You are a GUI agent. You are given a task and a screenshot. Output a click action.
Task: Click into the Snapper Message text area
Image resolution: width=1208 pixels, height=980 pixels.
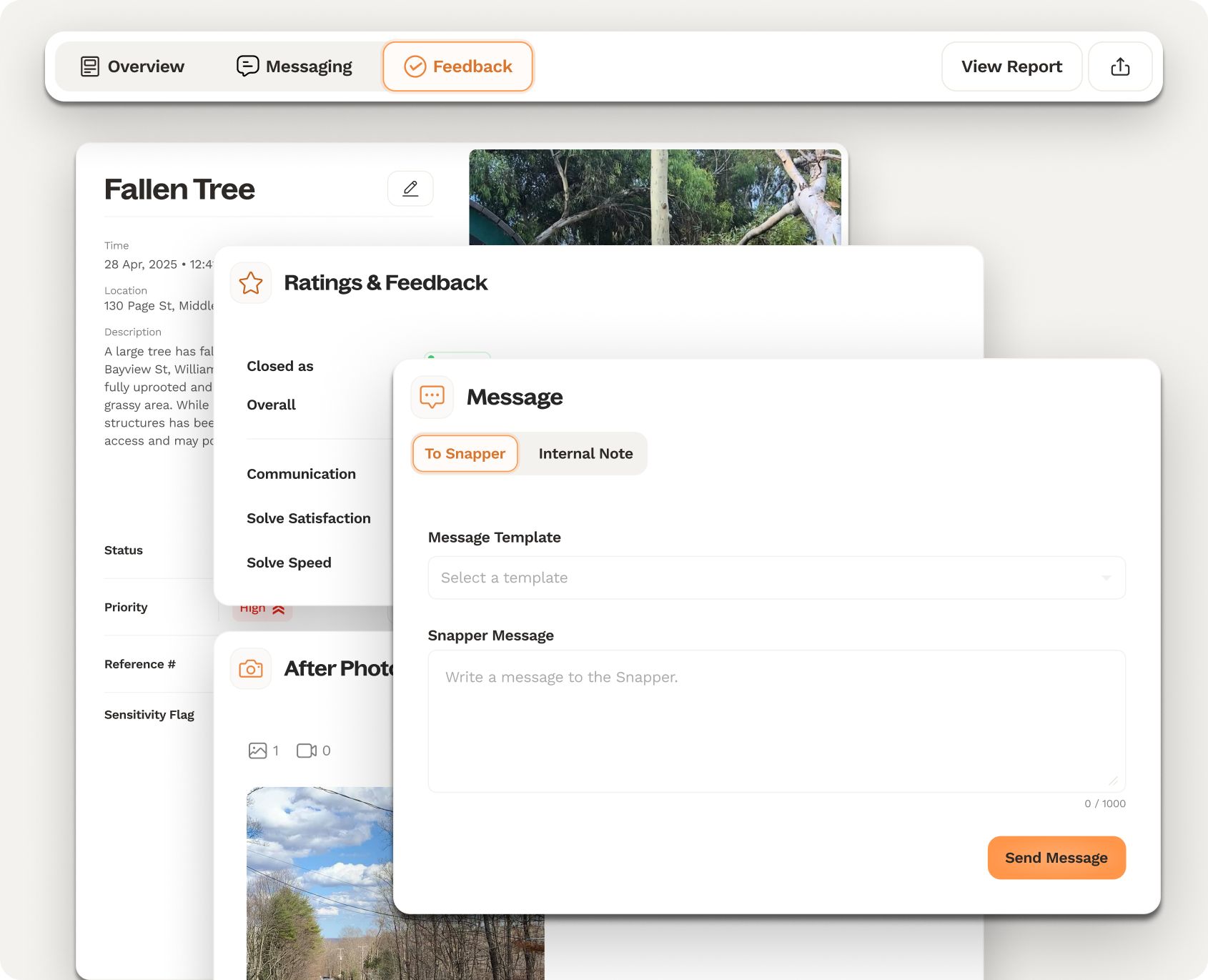coord(776,721)
